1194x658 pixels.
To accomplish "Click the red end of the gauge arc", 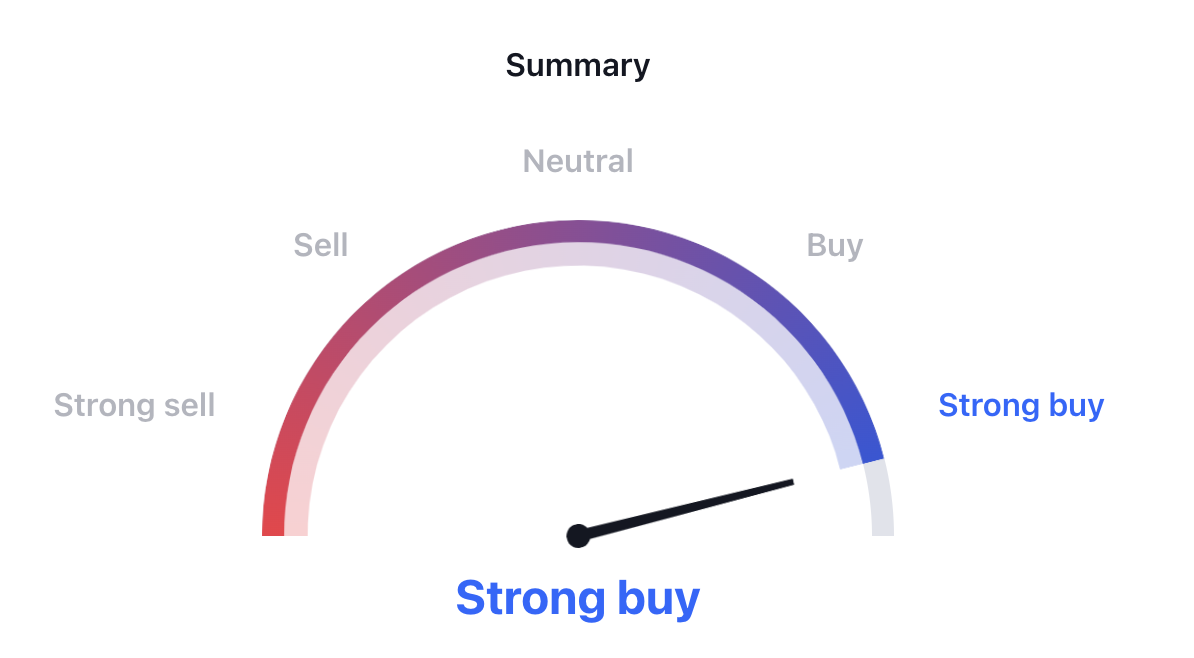I will (273, 518).
